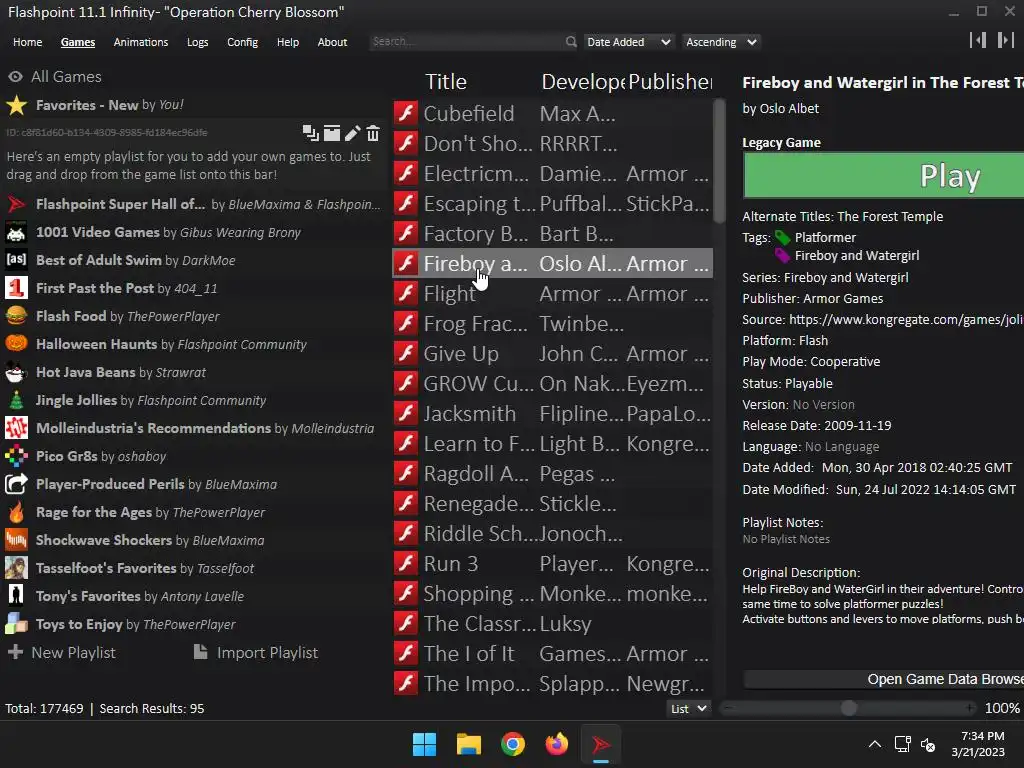Click the Flash icon beside Cubefield

coord(406,113)
